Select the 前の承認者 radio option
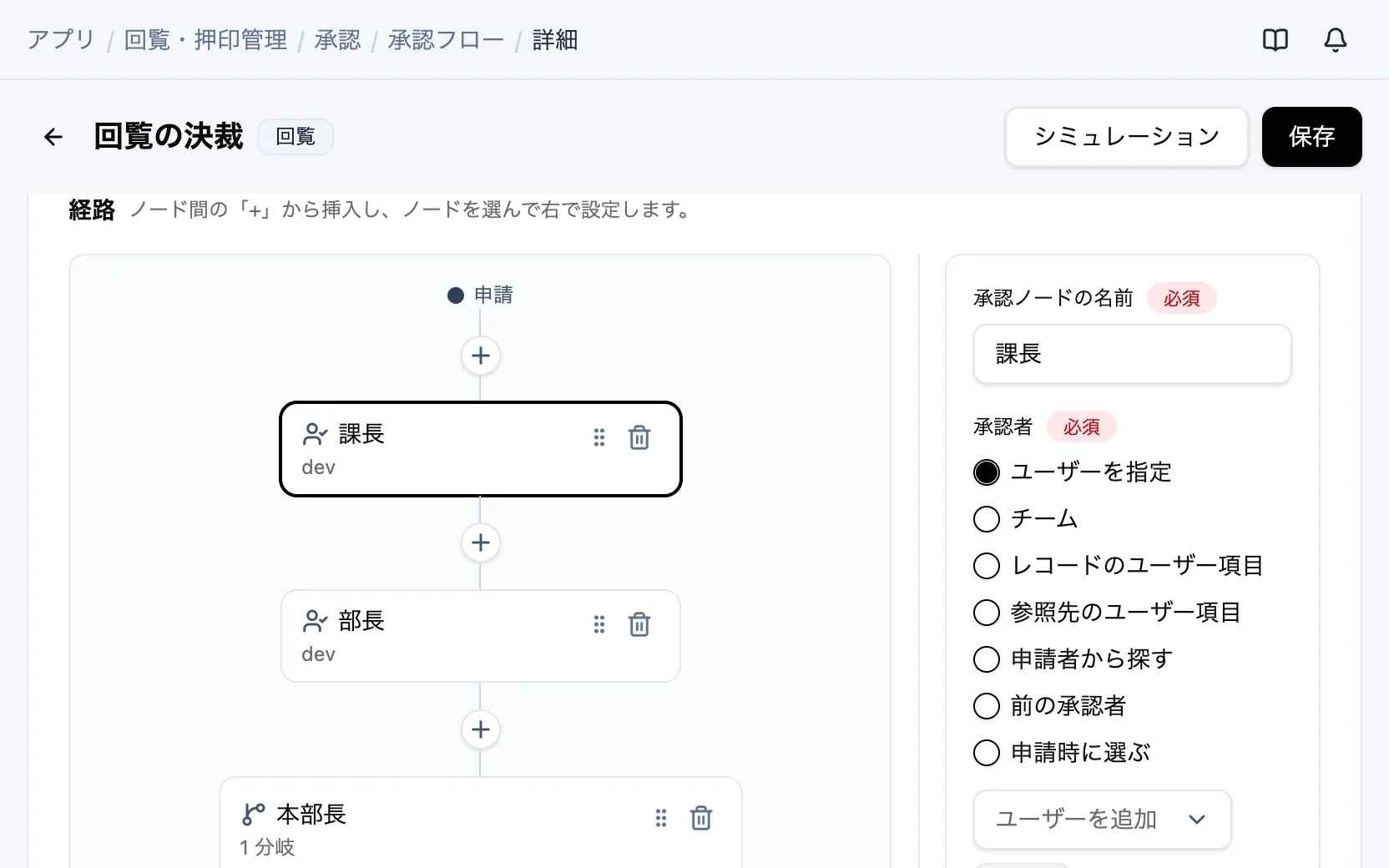1389x868 pixels. tap(987, 706)
